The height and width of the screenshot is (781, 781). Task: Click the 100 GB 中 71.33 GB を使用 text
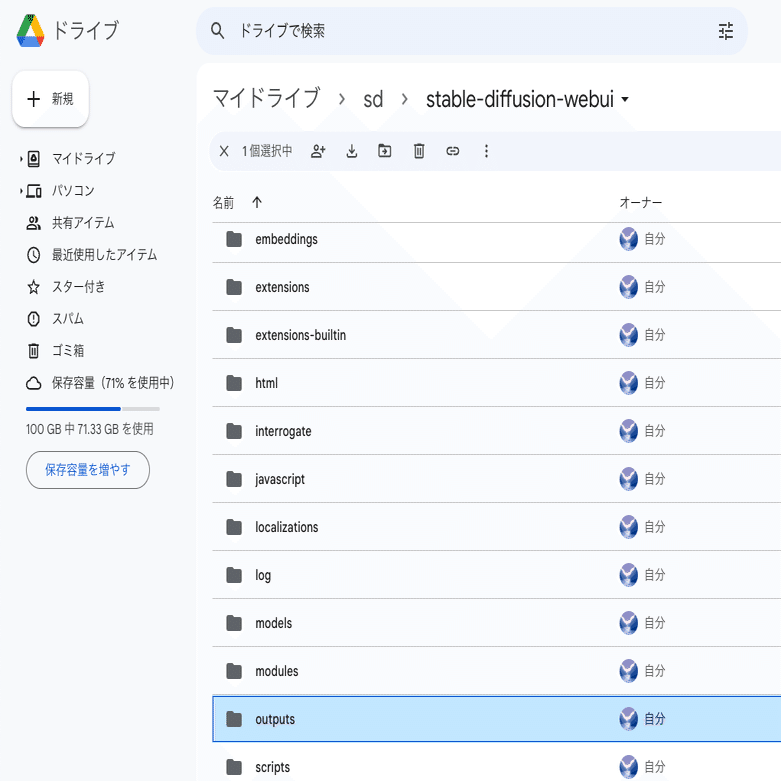click(90, 429)
